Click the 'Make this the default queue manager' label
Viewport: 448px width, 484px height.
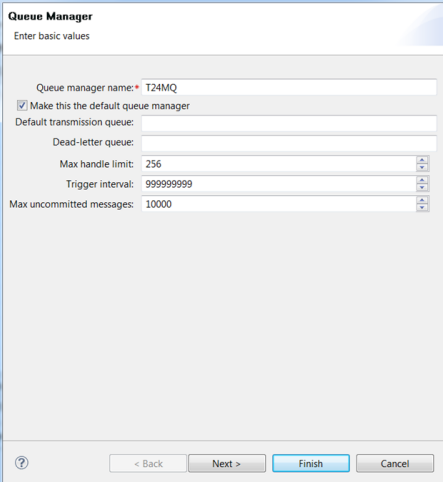pos(110,106)
